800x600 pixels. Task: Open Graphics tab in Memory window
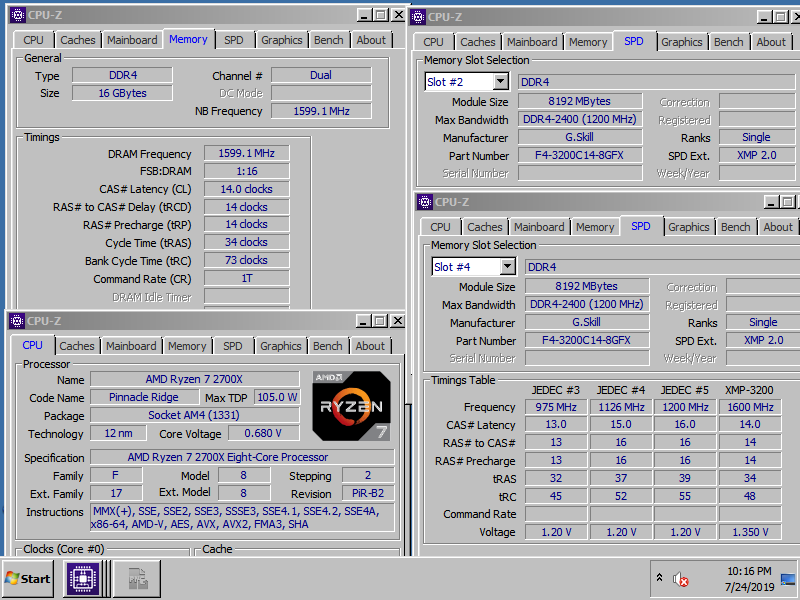point(282,40)
